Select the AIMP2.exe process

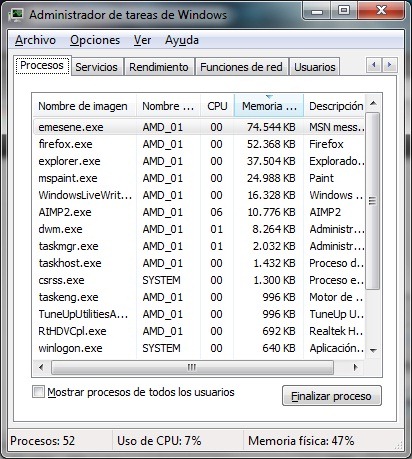[199, 212]
